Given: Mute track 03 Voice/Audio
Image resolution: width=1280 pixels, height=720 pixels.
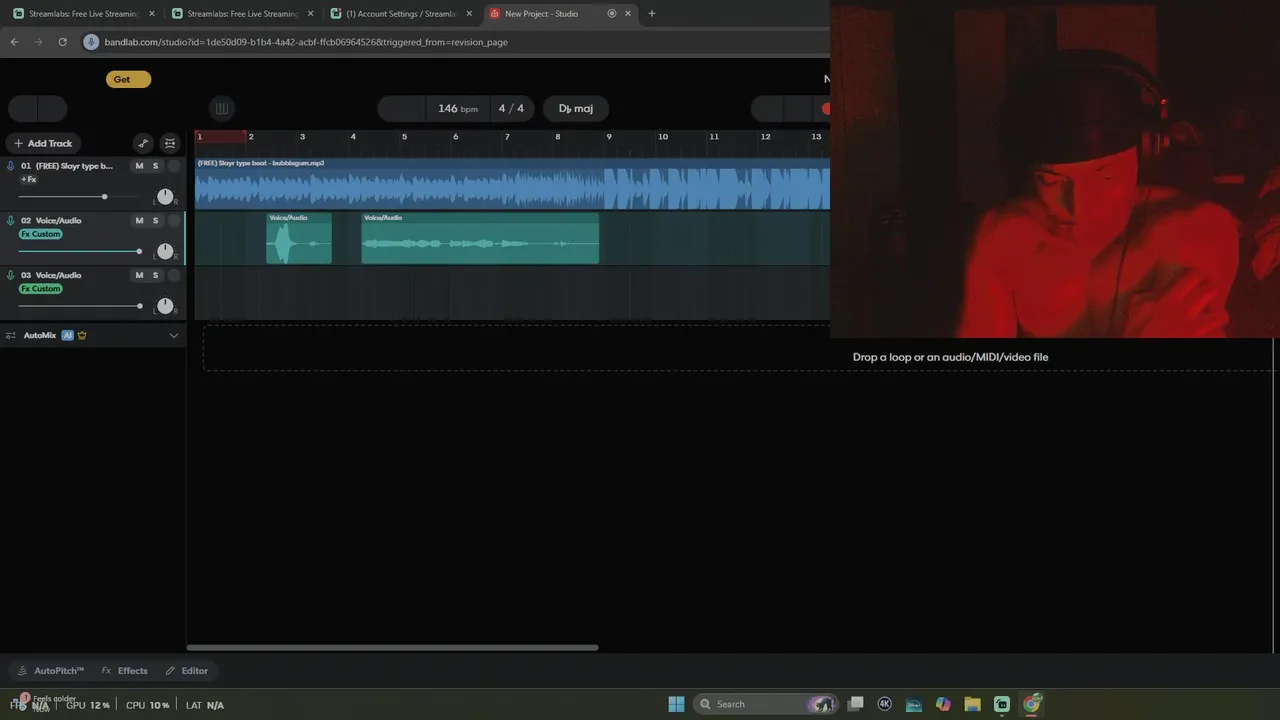Looking at the screenshot, I should pos(139,275).
